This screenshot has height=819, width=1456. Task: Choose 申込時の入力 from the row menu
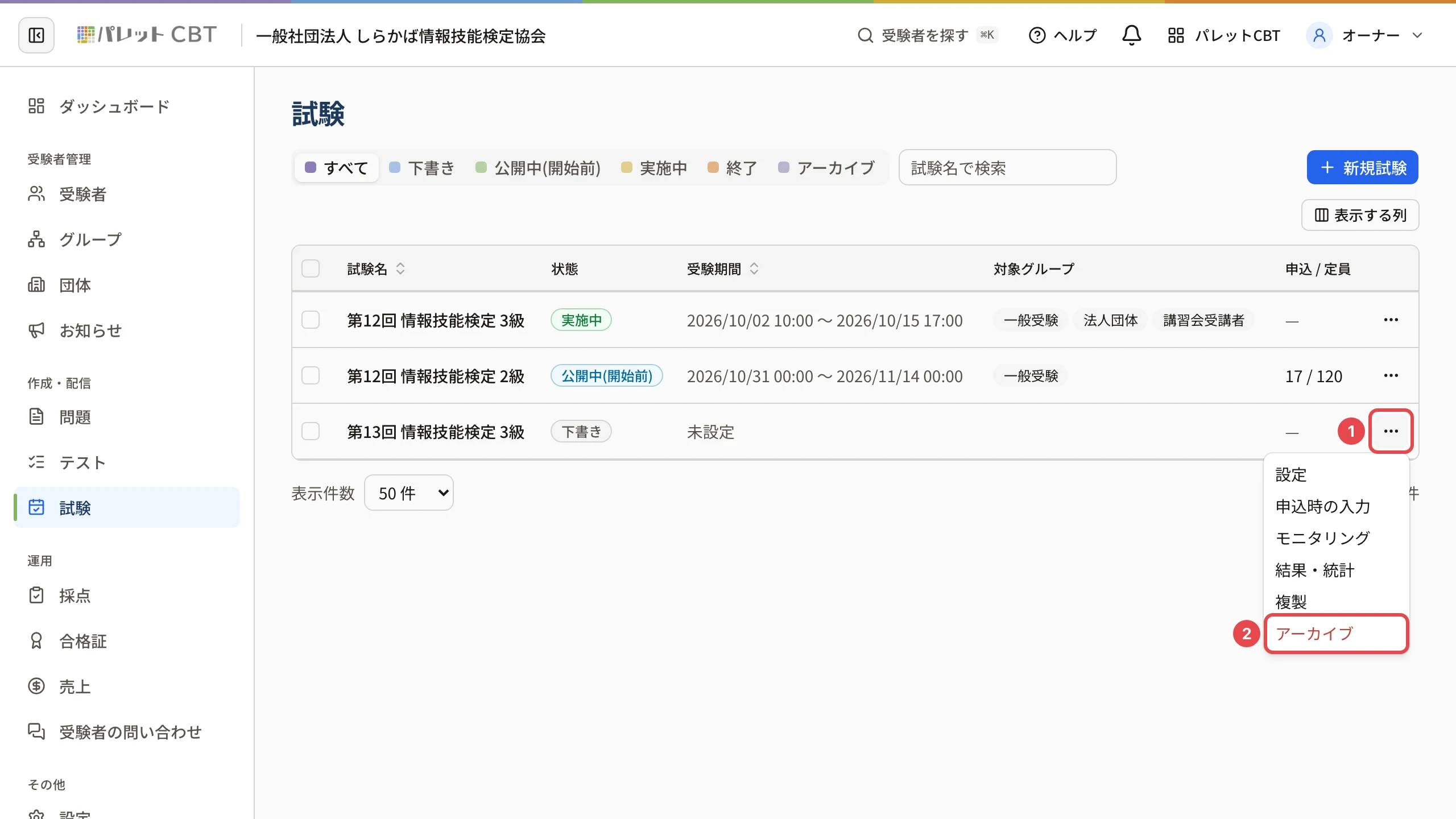pyautogui.click(x=1337, y=507)
